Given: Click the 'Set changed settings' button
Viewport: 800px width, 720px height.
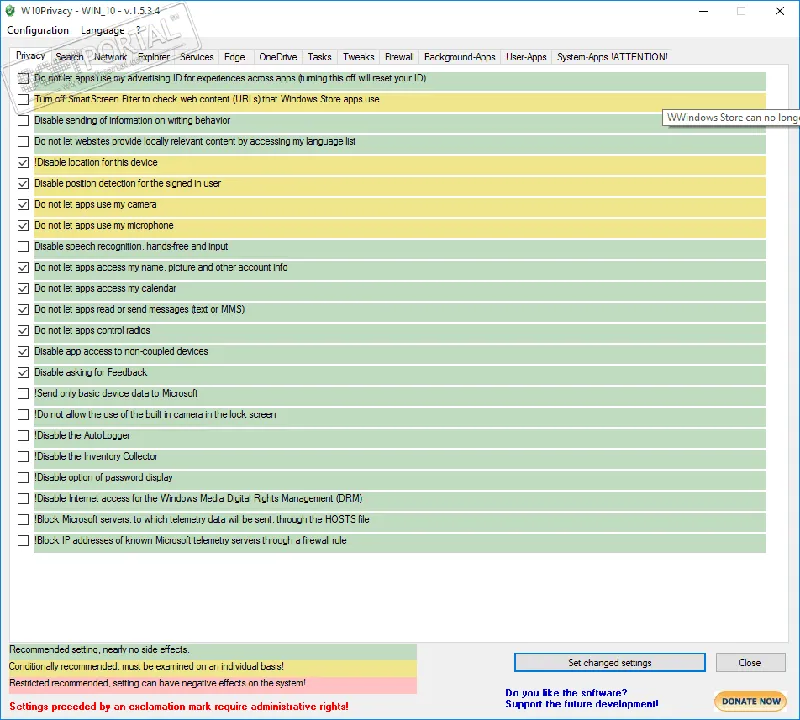Looking at the screenshot, I should [x=610, y=662].
